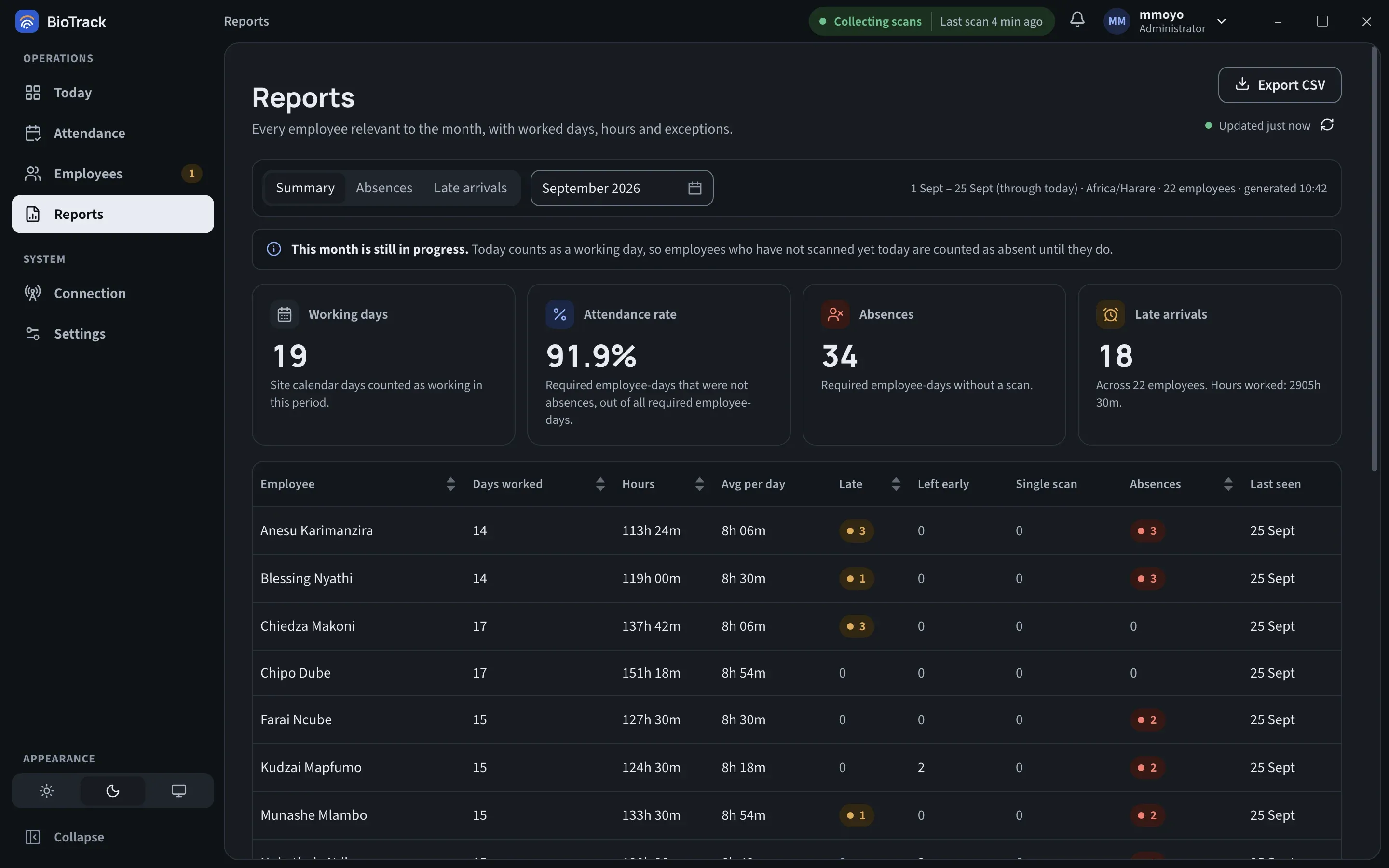Click the Working days calendar icon
The image size is (1389, 868).
[x=285, y=314]
